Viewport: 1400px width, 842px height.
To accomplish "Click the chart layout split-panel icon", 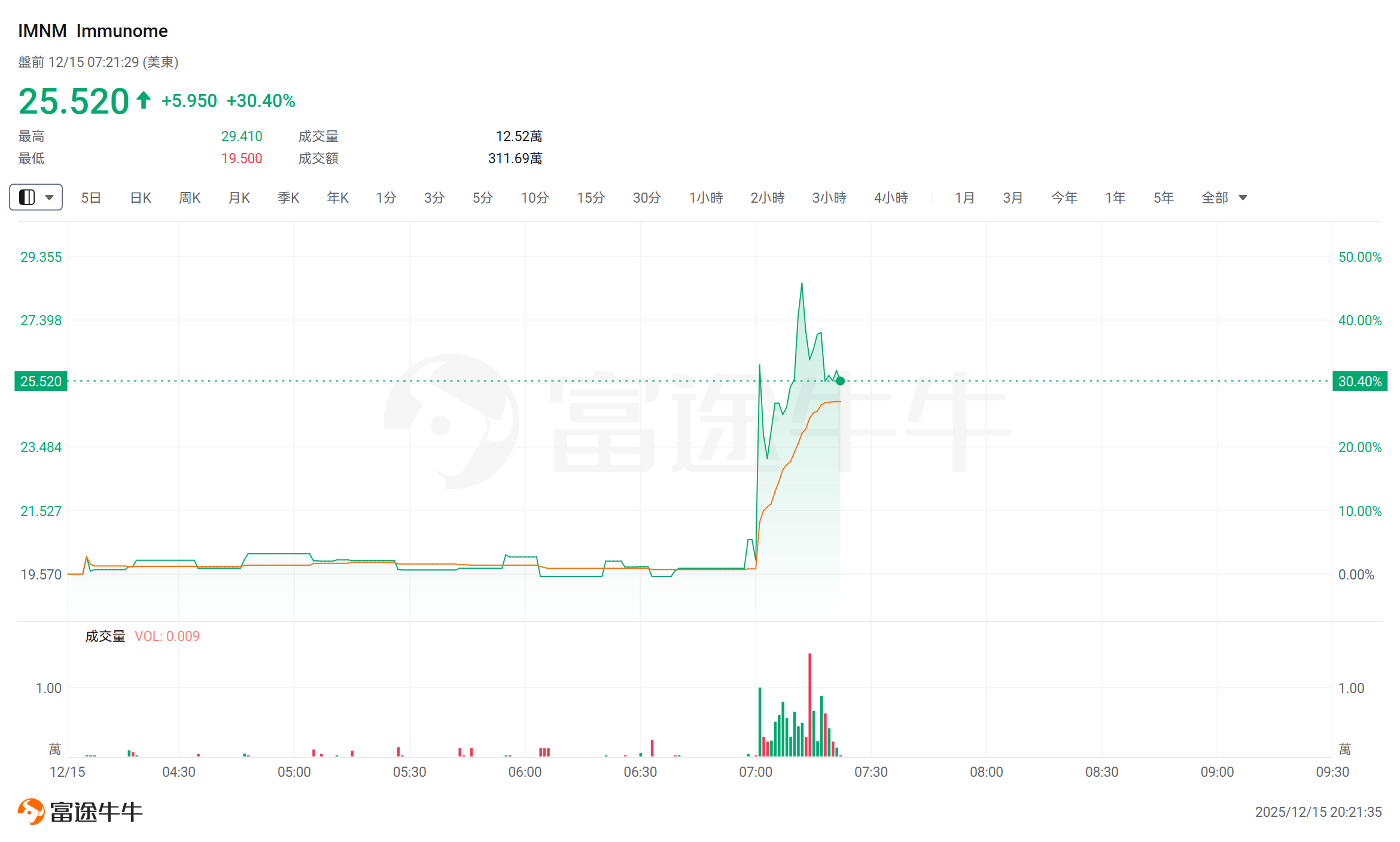I will 28,197.
